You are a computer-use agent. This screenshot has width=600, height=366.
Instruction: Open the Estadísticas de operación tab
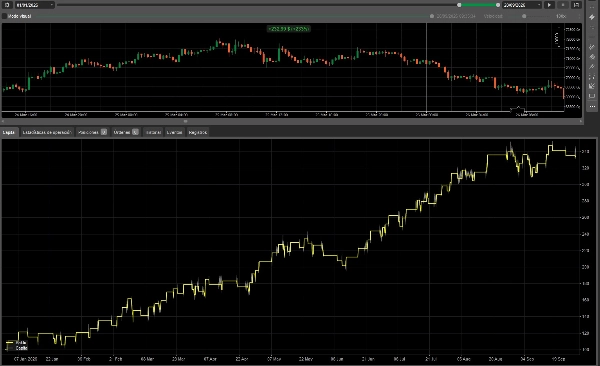click(47, 132)
